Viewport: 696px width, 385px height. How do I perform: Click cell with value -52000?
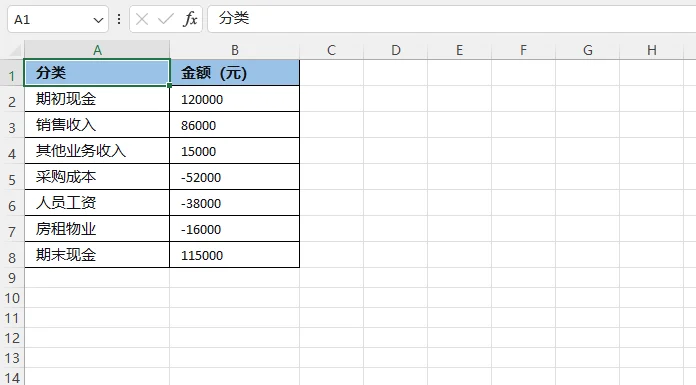click(x=235, y=177)
